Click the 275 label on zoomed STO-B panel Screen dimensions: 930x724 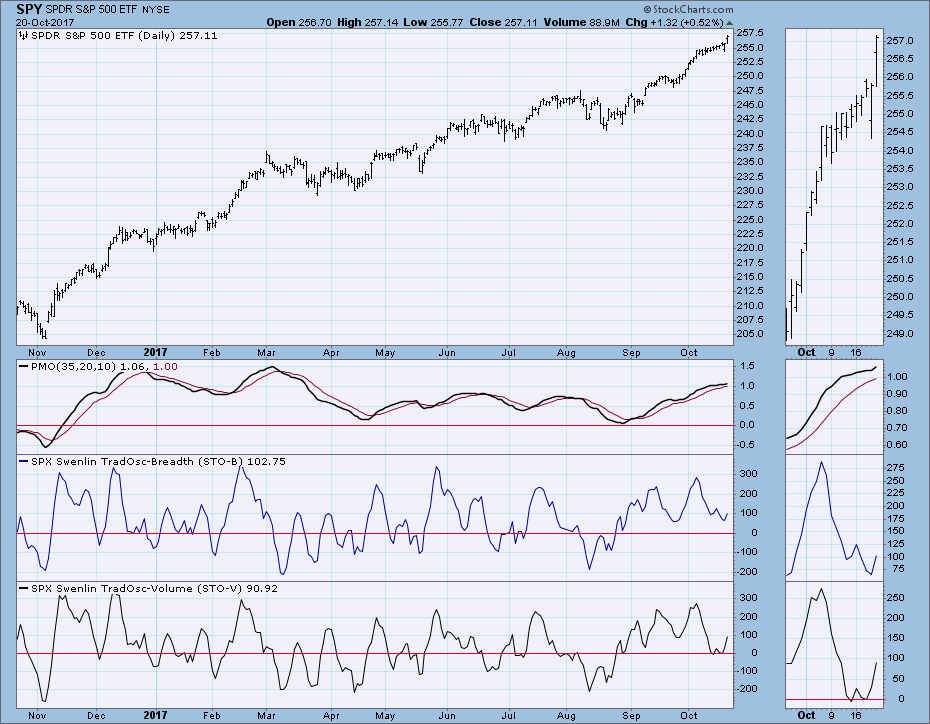click(x=896, y=468)
